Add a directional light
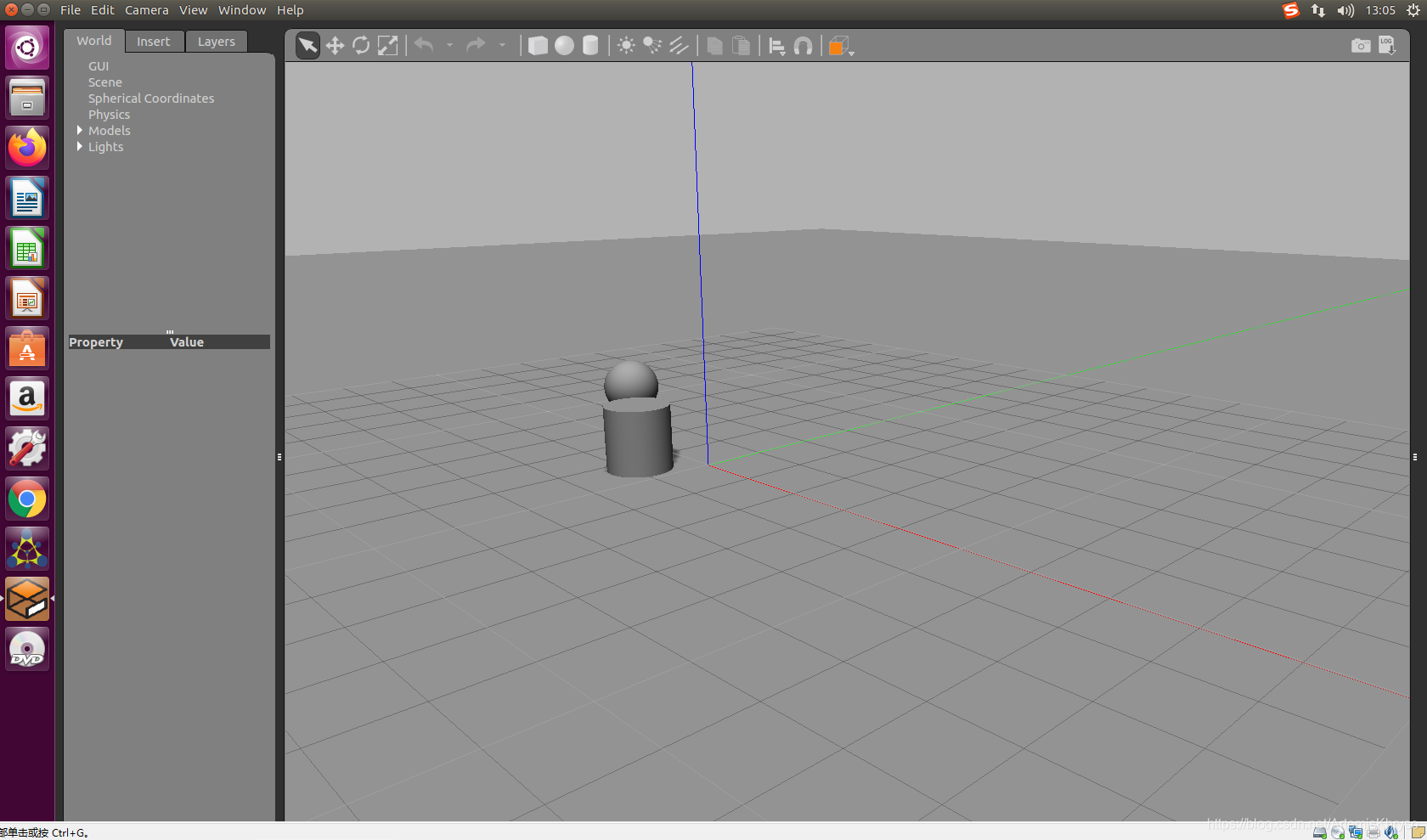This screenshot has height=840, width=1427. (679, 45)
